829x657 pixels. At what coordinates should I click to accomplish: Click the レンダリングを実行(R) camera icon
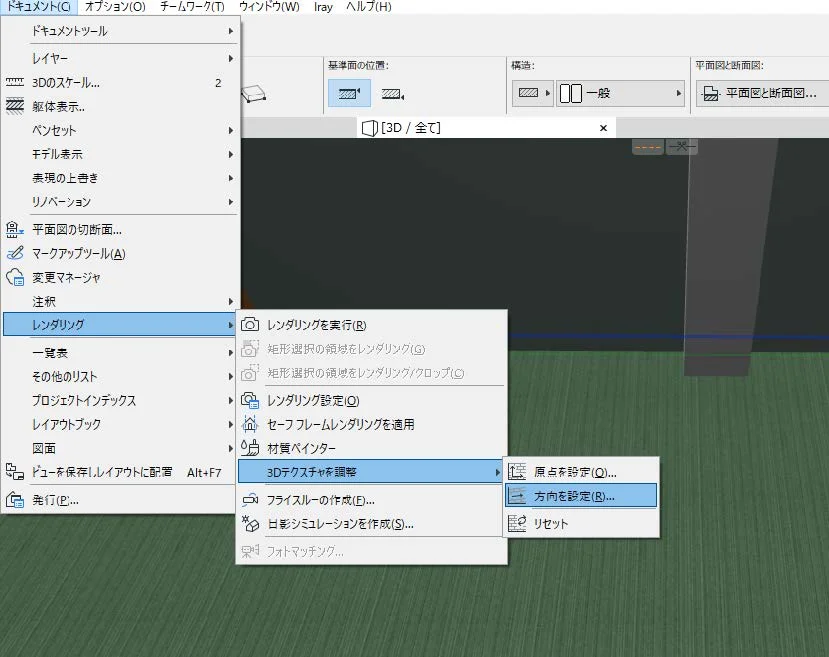point(250,325)
